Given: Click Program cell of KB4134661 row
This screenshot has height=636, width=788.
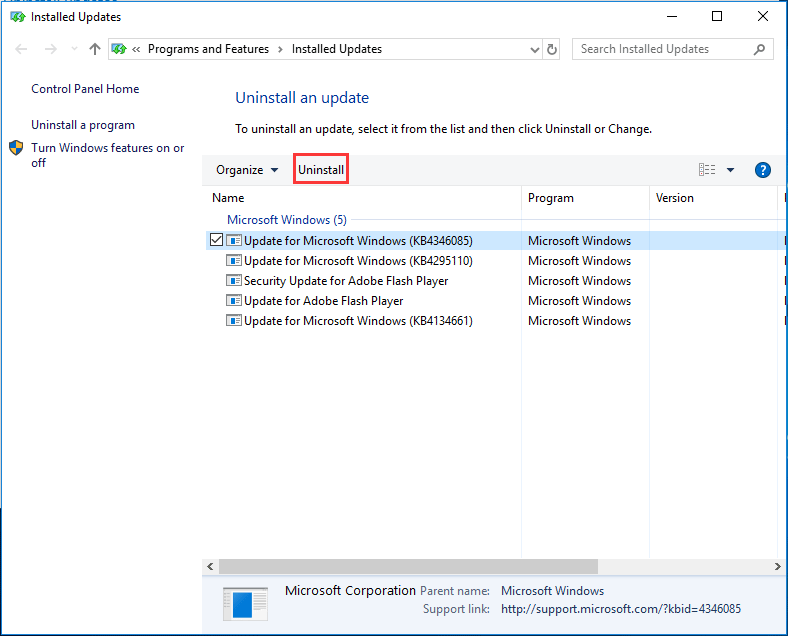Looking at the screenshot, I should (x=579, y=321).
